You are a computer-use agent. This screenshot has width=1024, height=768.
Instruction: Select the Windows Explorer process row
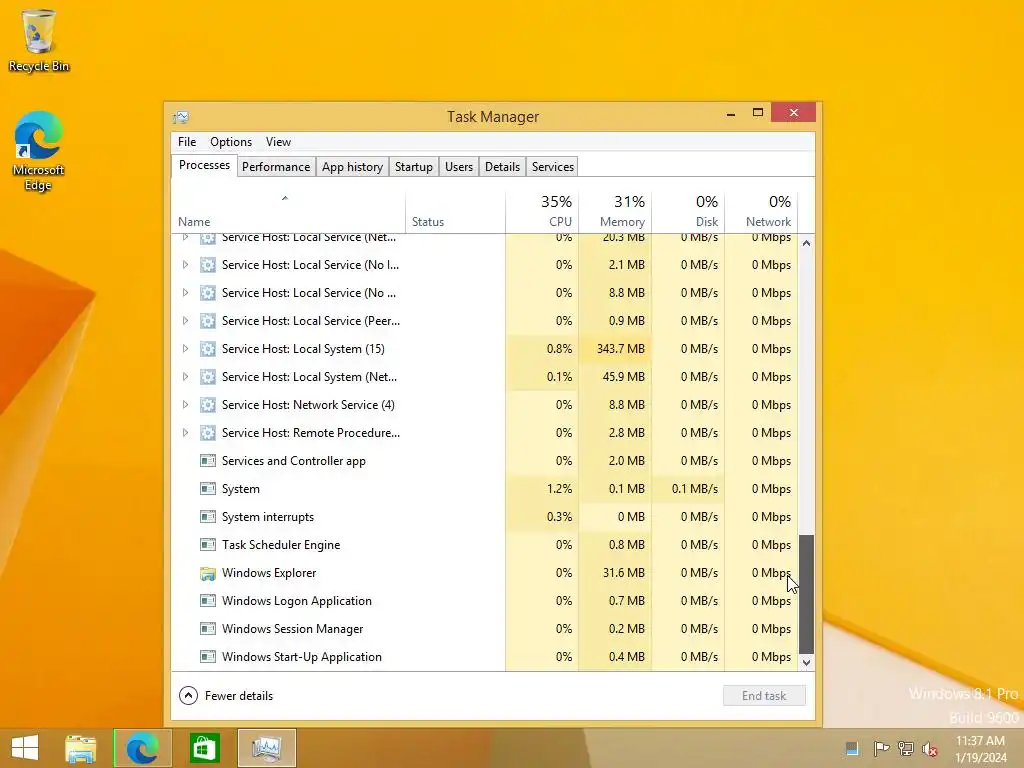click(x=484, y=573)
